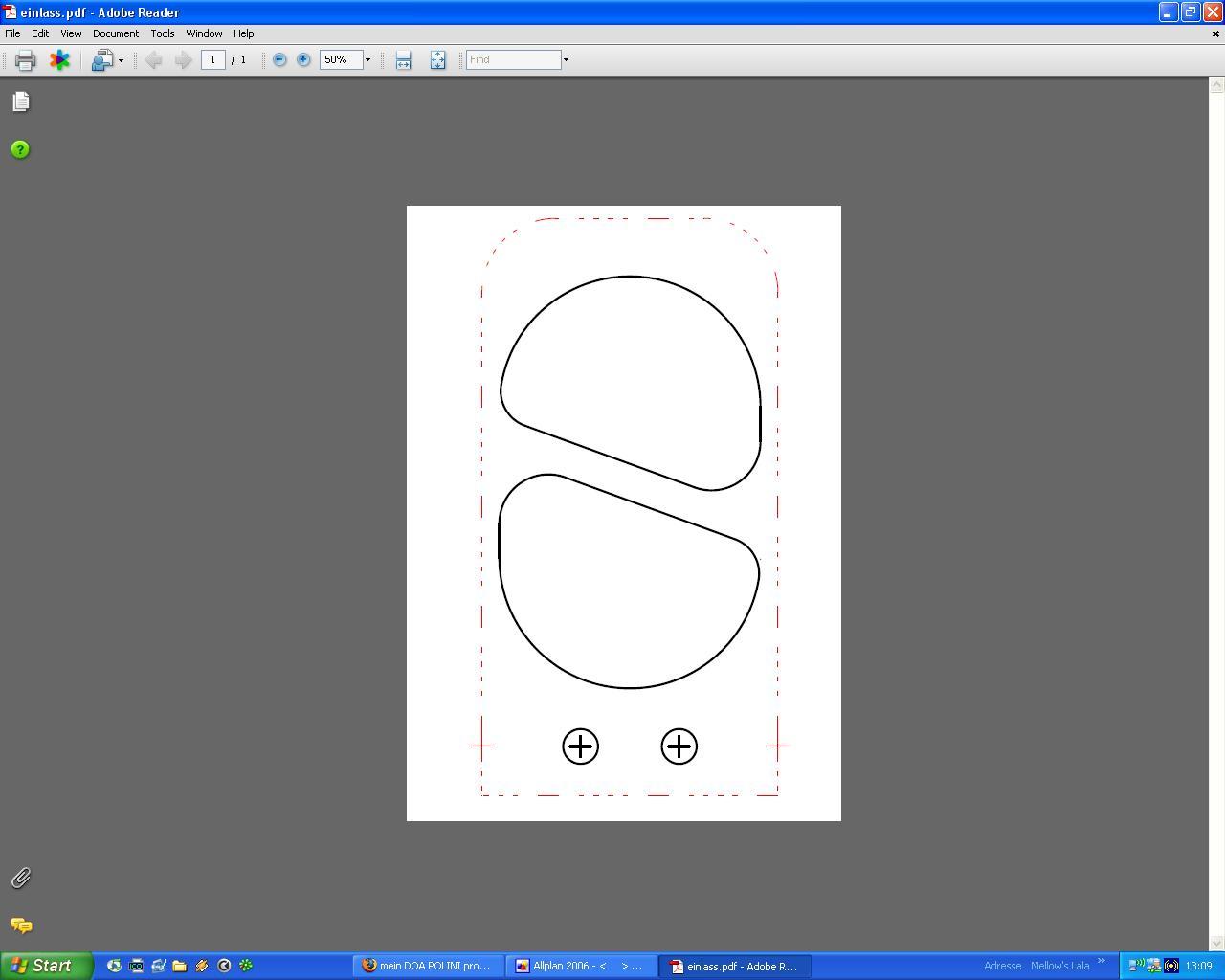The width and height of the screenshot is (1225, 980).
Task: Open the meeting/collaboration dropdown arrow
Action: tap(121, 61)
